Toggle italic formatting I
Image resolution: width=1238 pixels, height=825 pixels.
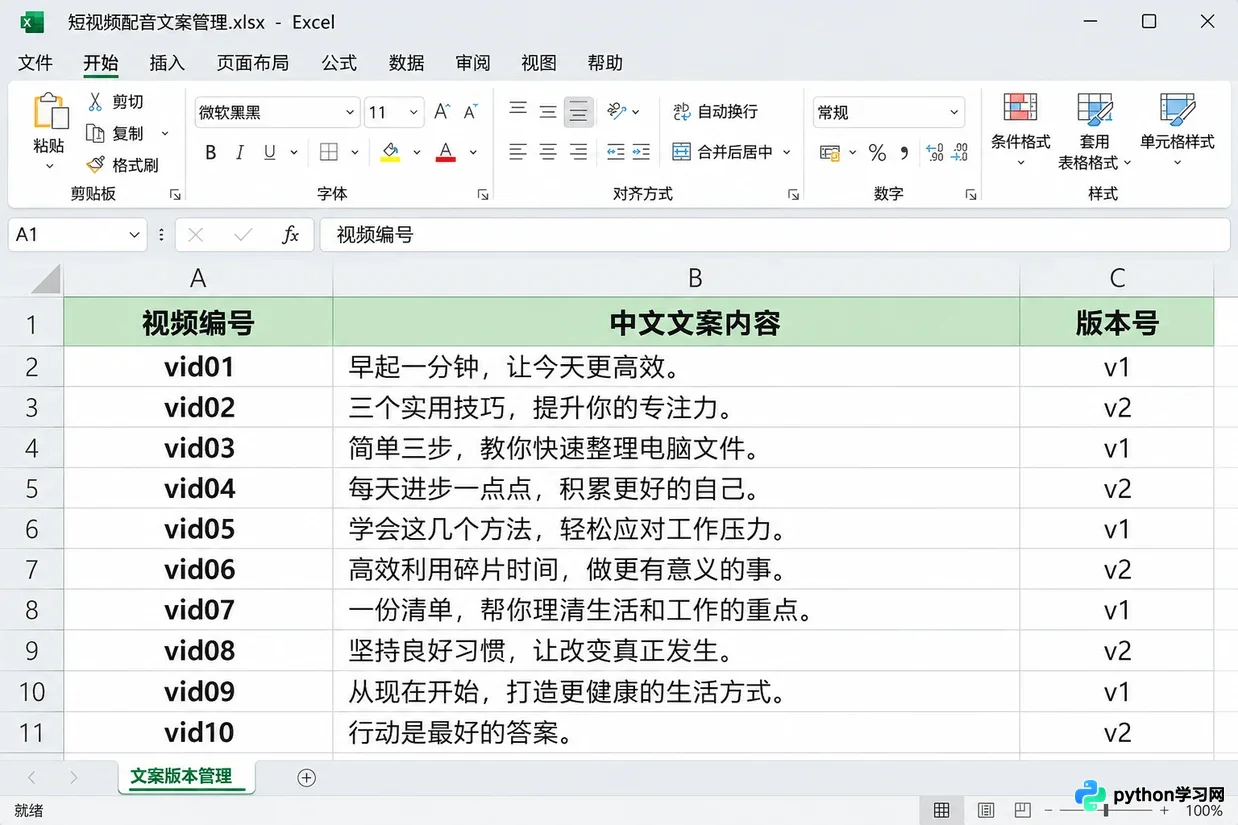pyautogui.click(x=240, y=153)
